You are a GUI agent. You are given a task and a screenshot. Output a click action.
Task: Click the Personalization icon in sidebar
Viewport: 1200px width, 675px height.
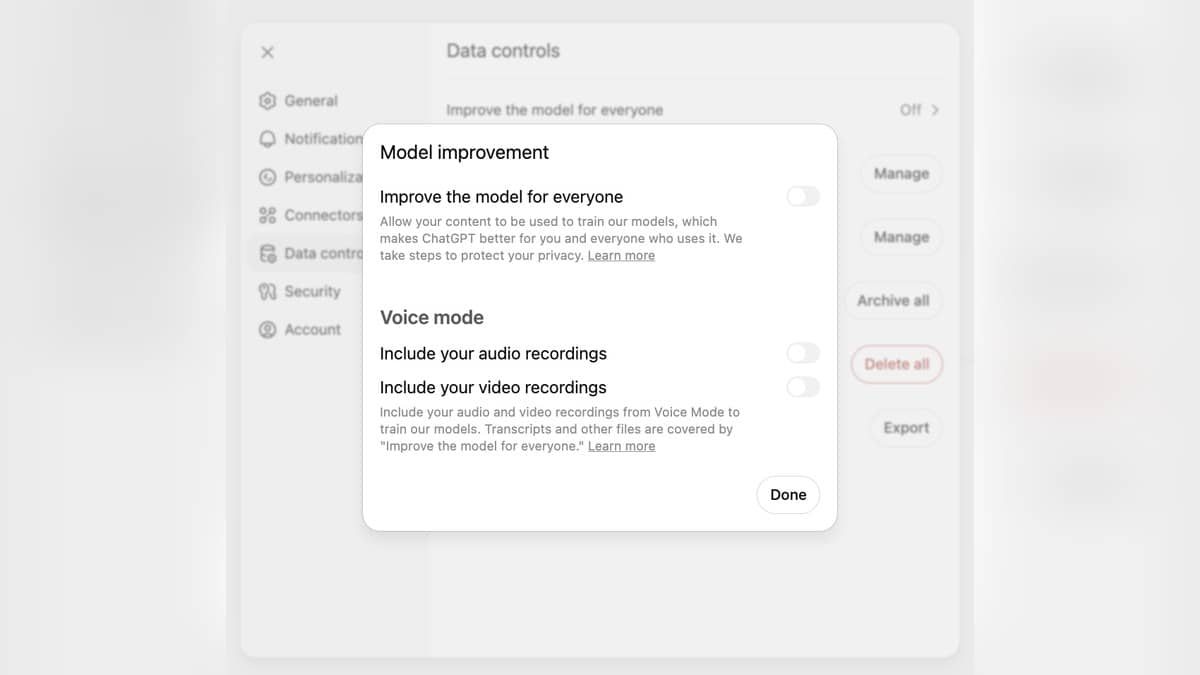pos(267,177)
